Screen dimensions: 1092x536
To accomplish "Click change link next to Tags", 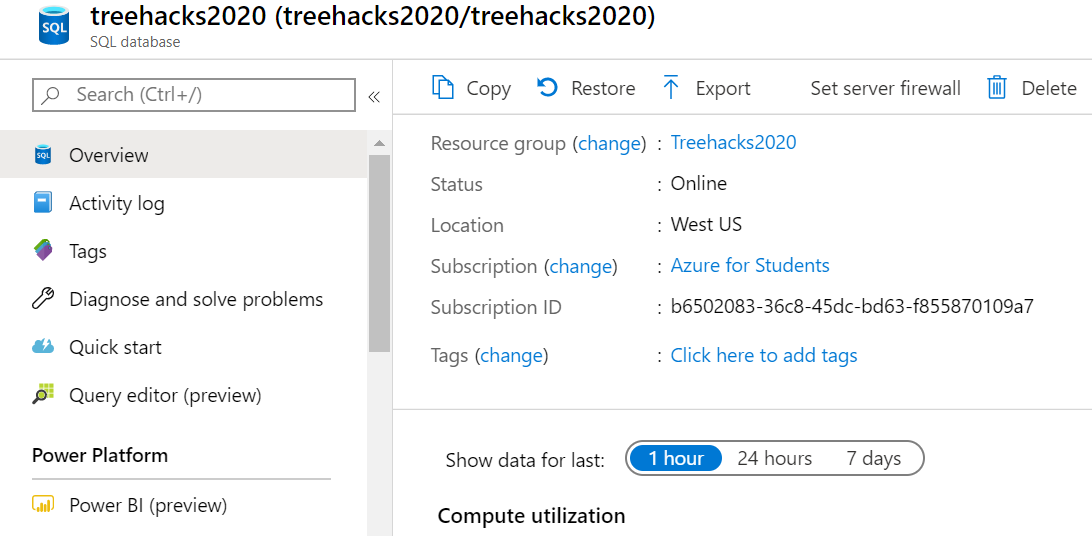I will click(x=511, y=356).
